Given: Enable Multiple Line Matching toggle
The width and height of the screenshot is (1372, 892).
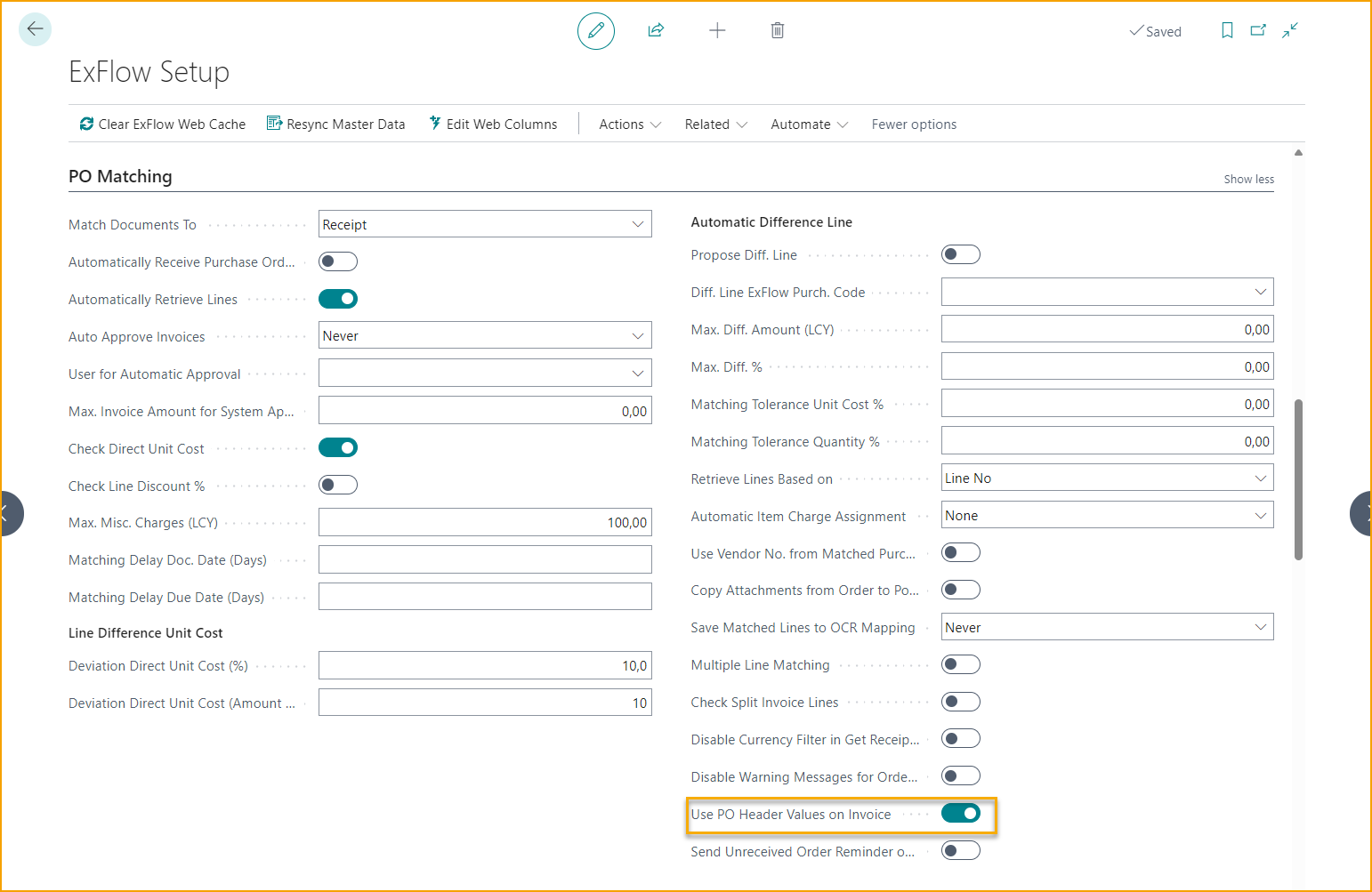Looking at the screenshot, I should point(961,664).
